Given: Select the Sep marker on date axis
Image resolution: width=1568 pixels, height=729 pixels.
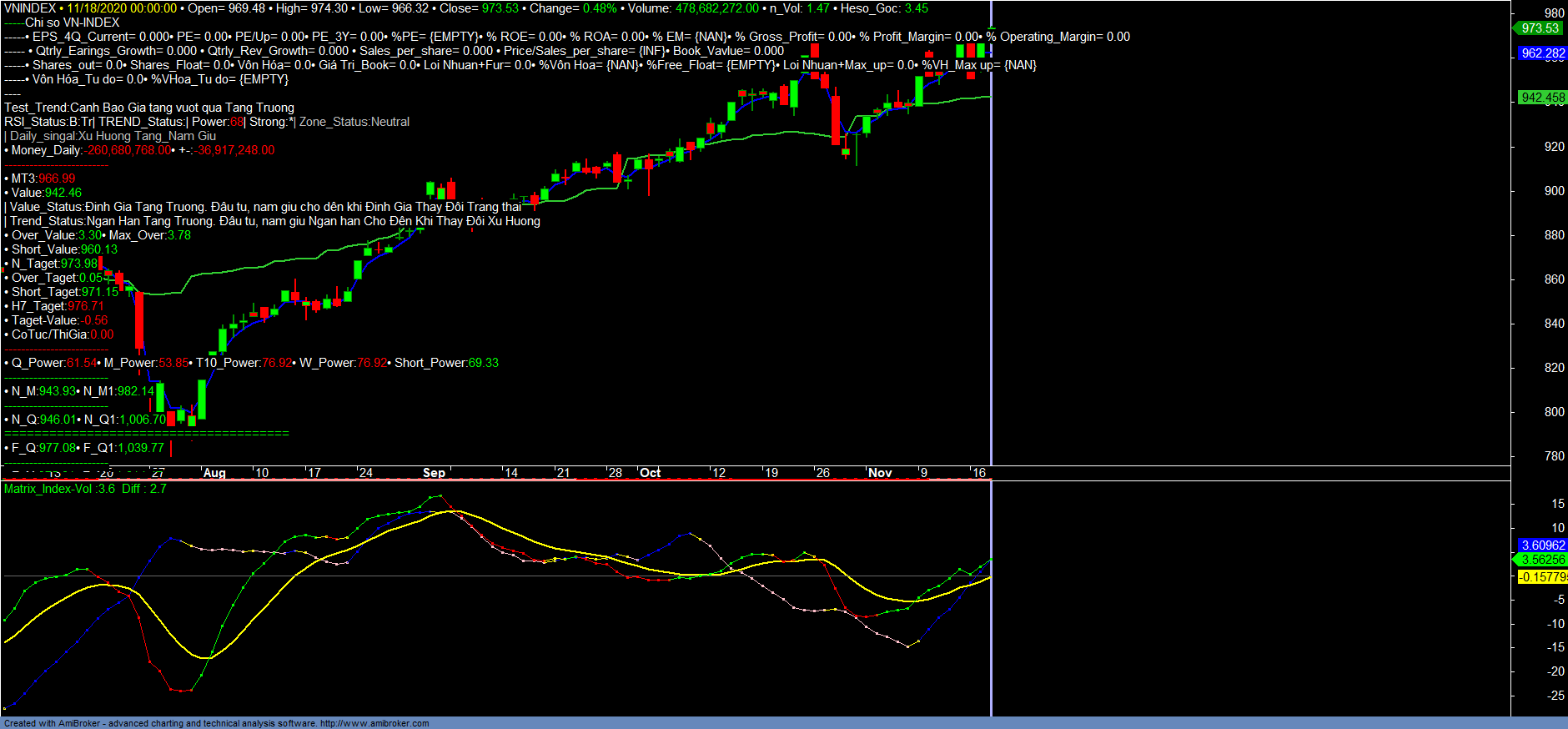Looking at the screenshot, I should tap(434, 473).
